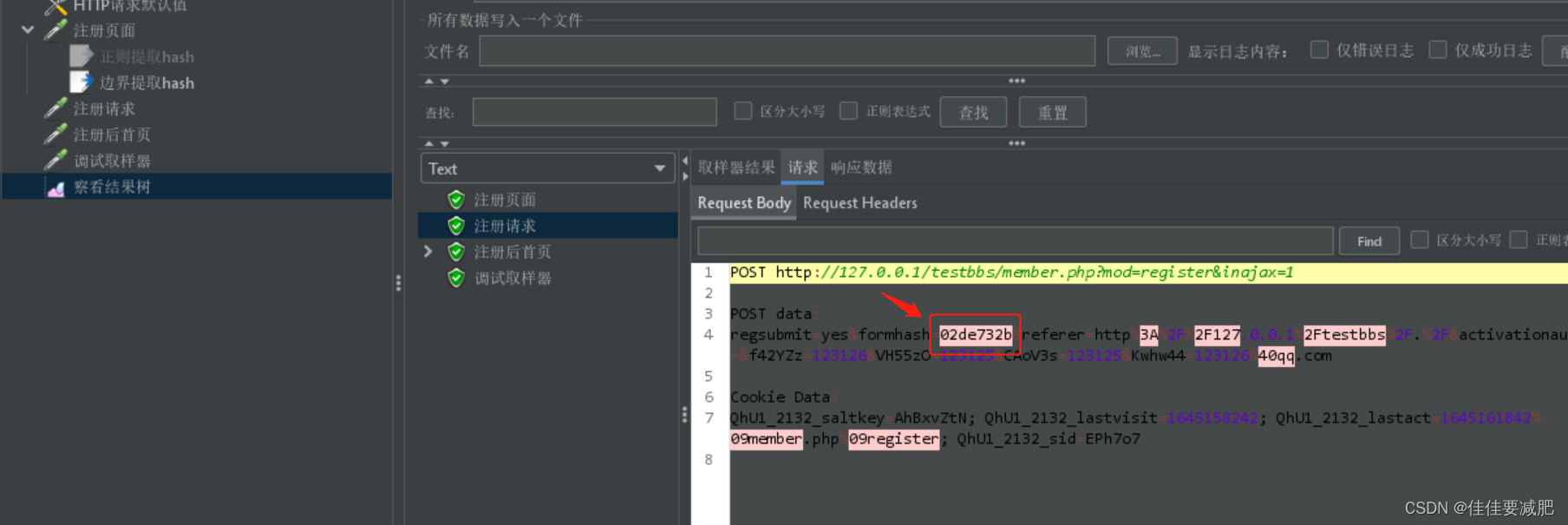Viewport: 1568px width, 525px height.
Task: Click into the 查找 search text field
Action: [595, 112]
